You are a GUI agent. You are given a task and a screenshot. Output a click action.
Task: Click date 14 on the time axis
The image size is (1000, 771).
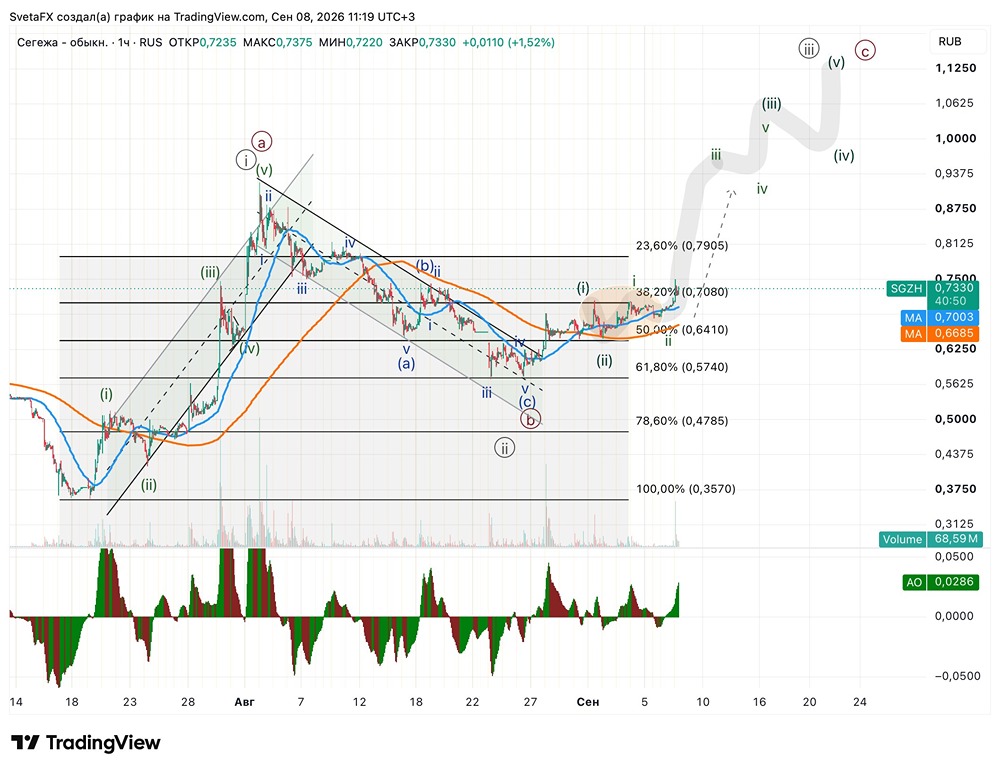(x=16, y=702)
